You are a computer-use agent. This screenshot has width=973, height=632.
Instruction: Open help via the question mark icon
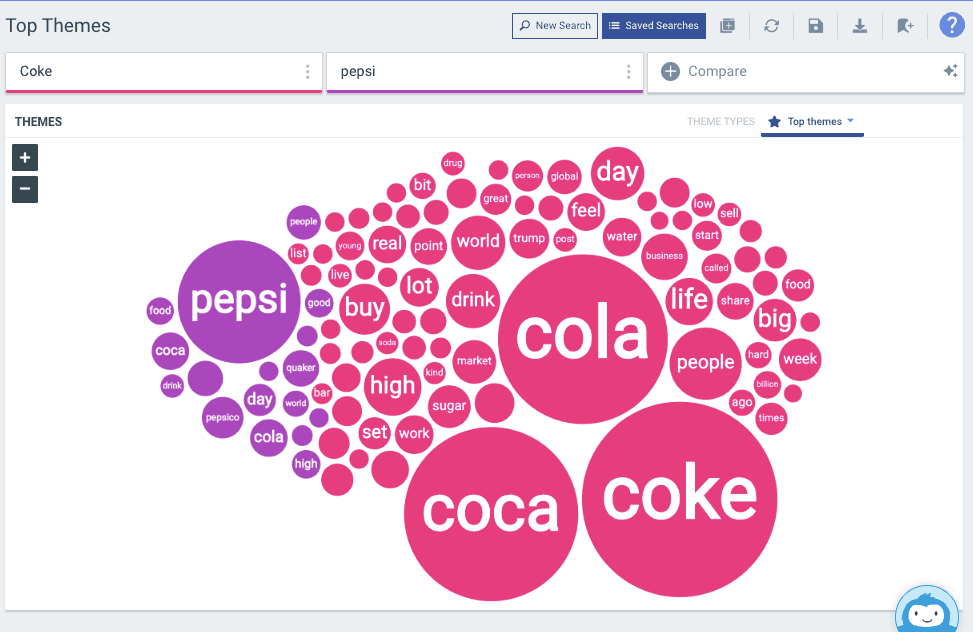tap(952, 26)
